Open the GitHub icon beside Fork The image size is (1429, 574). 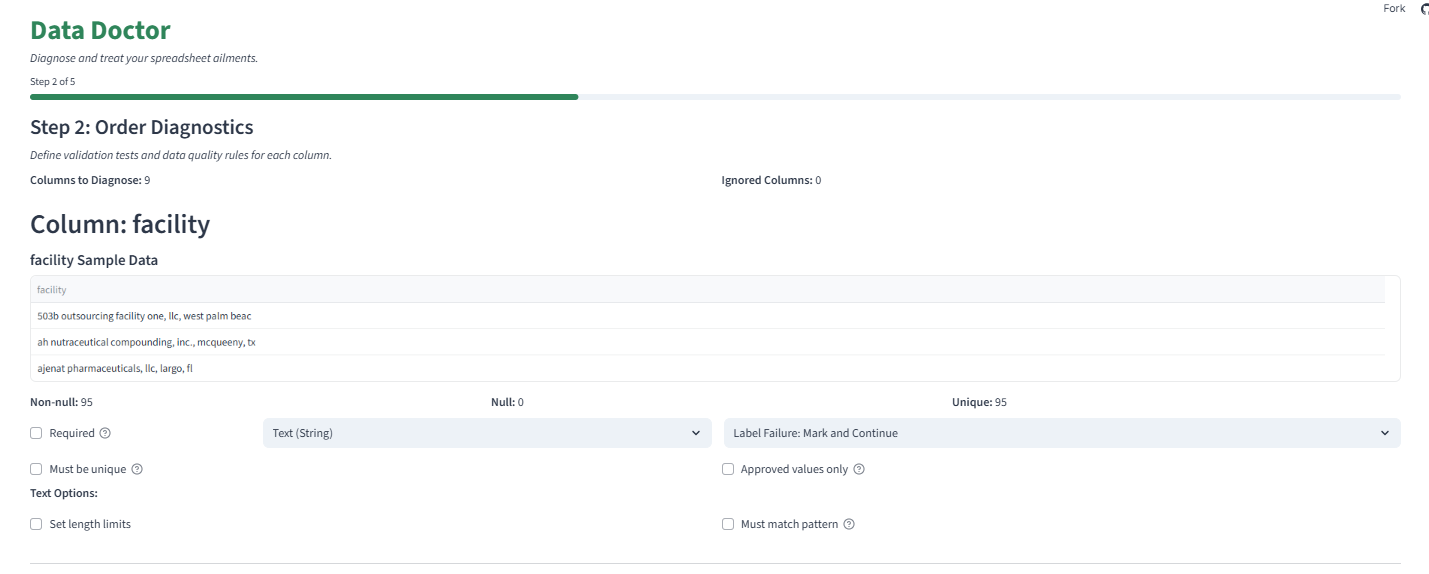1425,9
